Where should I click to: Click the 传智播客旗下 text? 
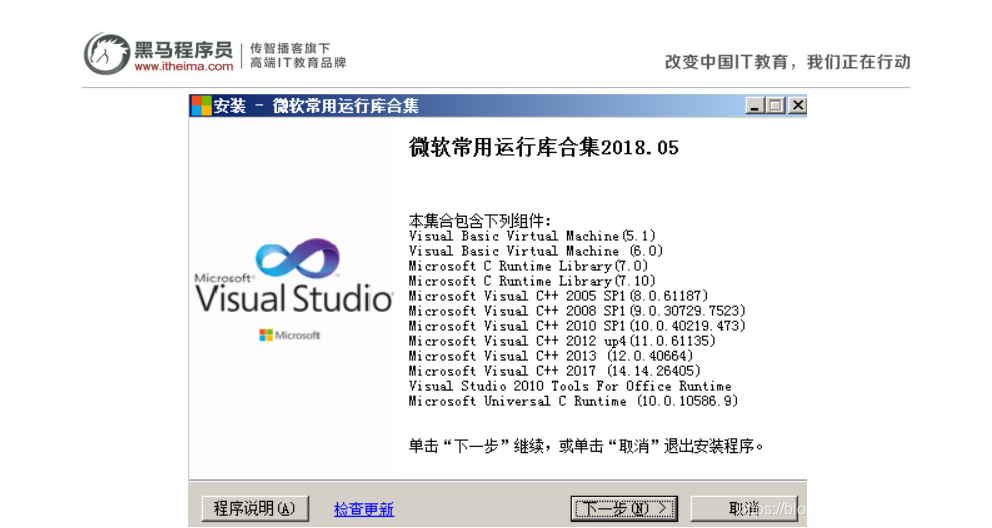pos(290,48)
